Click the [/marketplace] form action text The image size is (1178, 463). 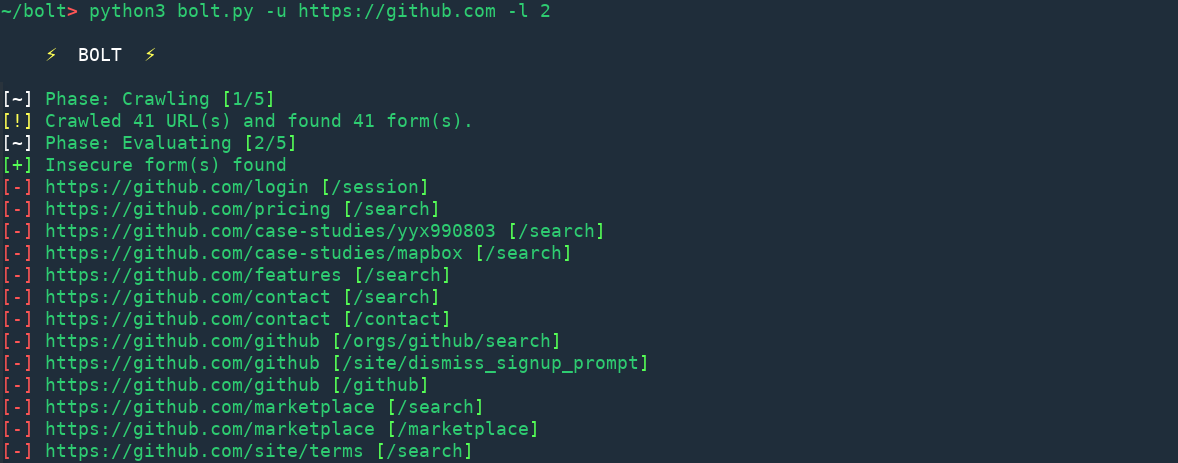tap(463, 429)
